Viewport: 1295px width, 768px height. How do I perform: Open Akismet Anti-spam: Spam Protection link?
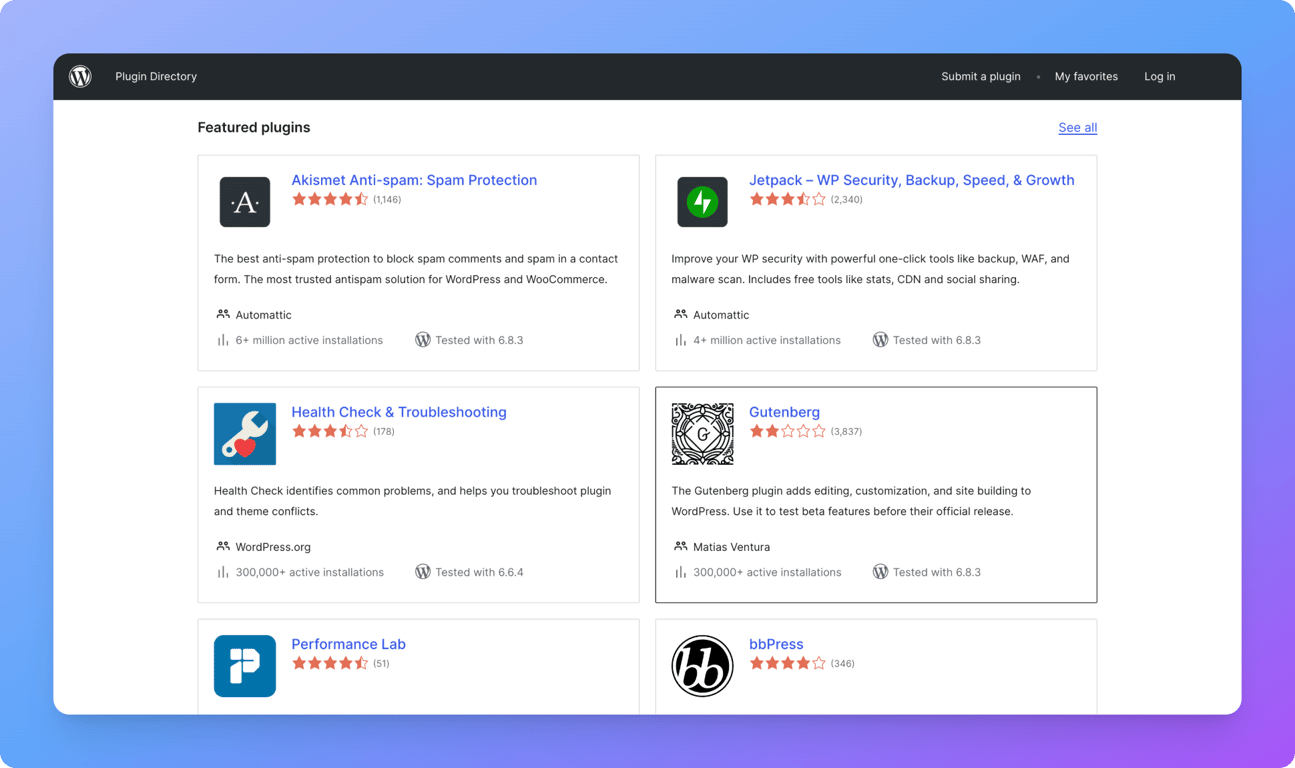pos(414,180)
